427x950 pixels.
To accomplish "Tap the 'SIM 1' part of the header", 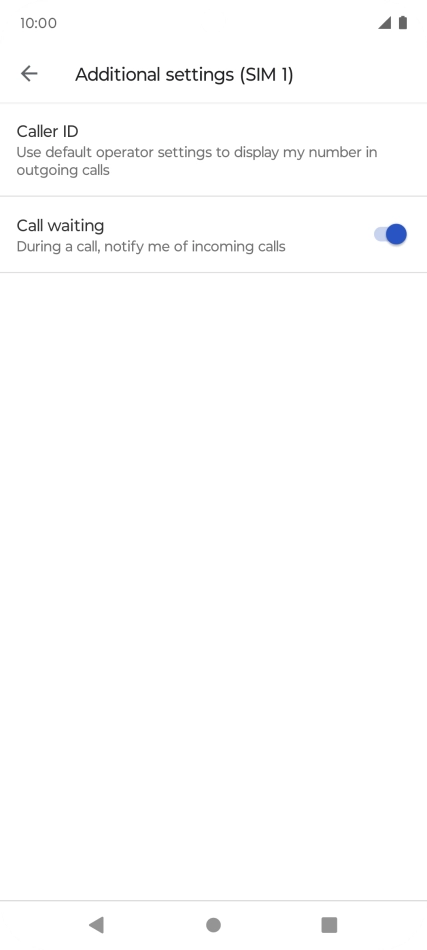I will 266,75.
